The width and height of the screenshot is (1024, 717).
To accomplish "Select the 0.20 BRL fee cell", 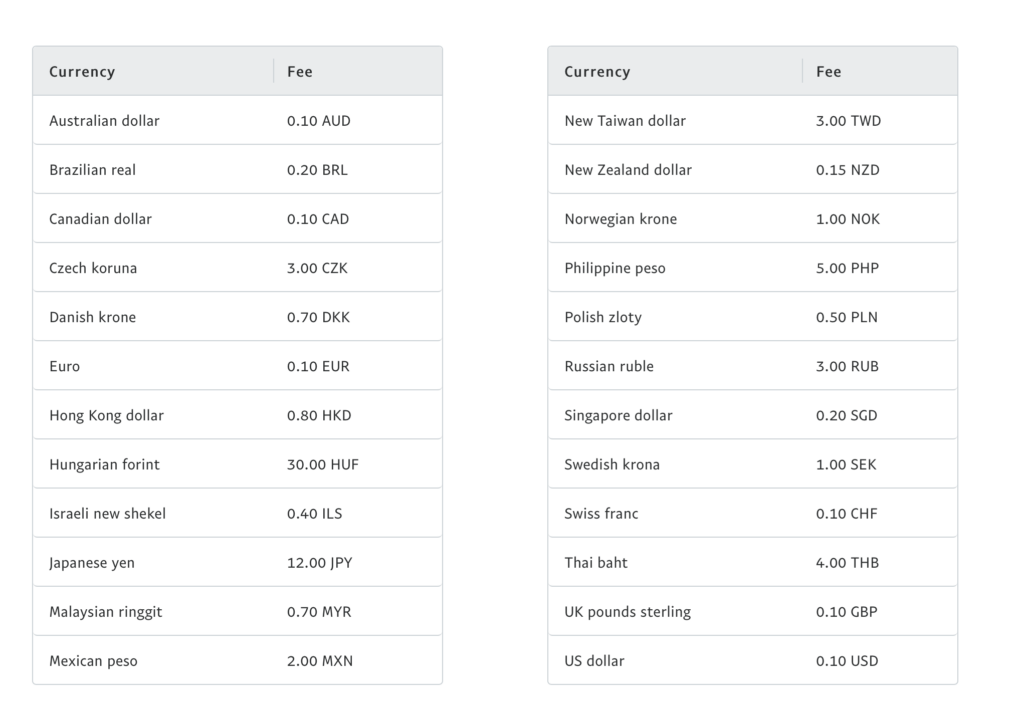I will (317, 170).
